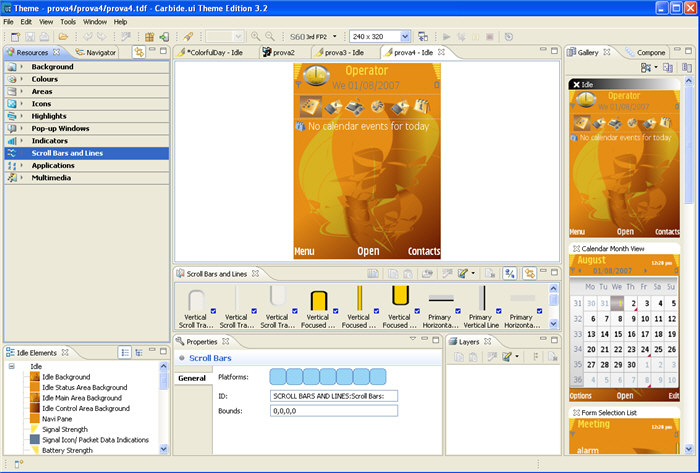Image resolution: width=700 pixels, height=473 pixels.
Task: Expand the Background resource category
Action: pyautogui.click(x=20, y=66)
